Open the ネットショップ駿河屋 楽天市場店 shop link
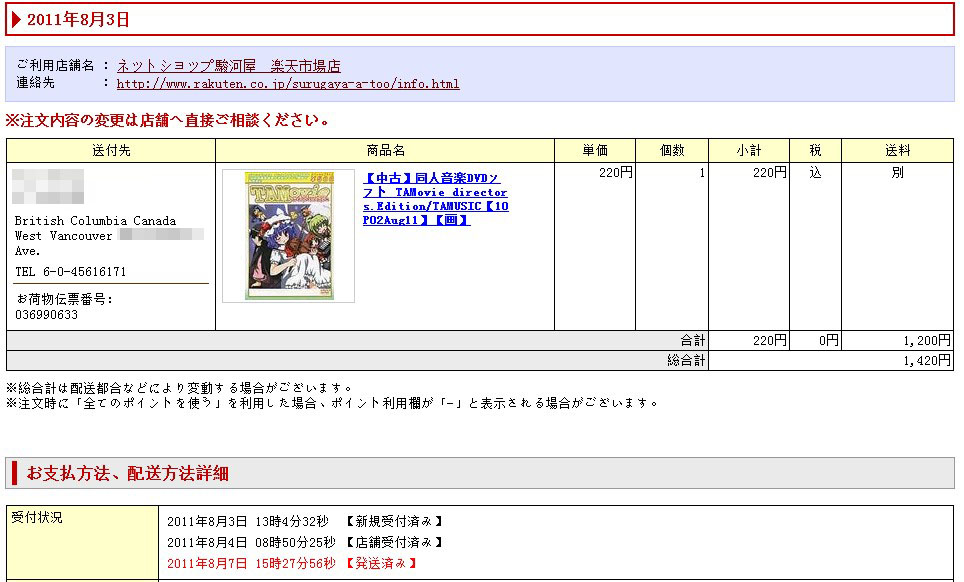The image size is (964, 582). 228,66
